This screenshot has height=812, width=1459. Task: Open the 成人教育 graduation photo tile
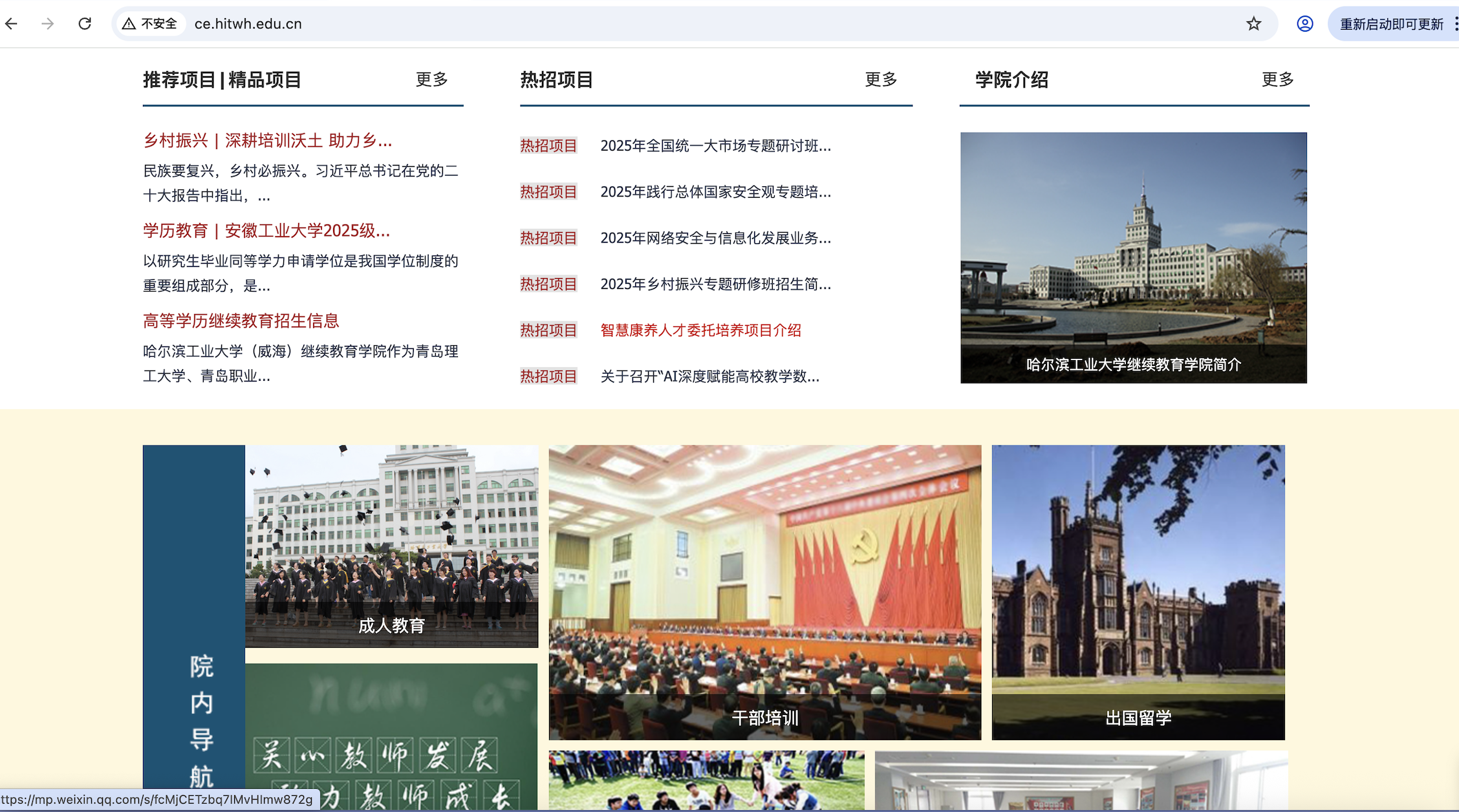tap(391, 546)
